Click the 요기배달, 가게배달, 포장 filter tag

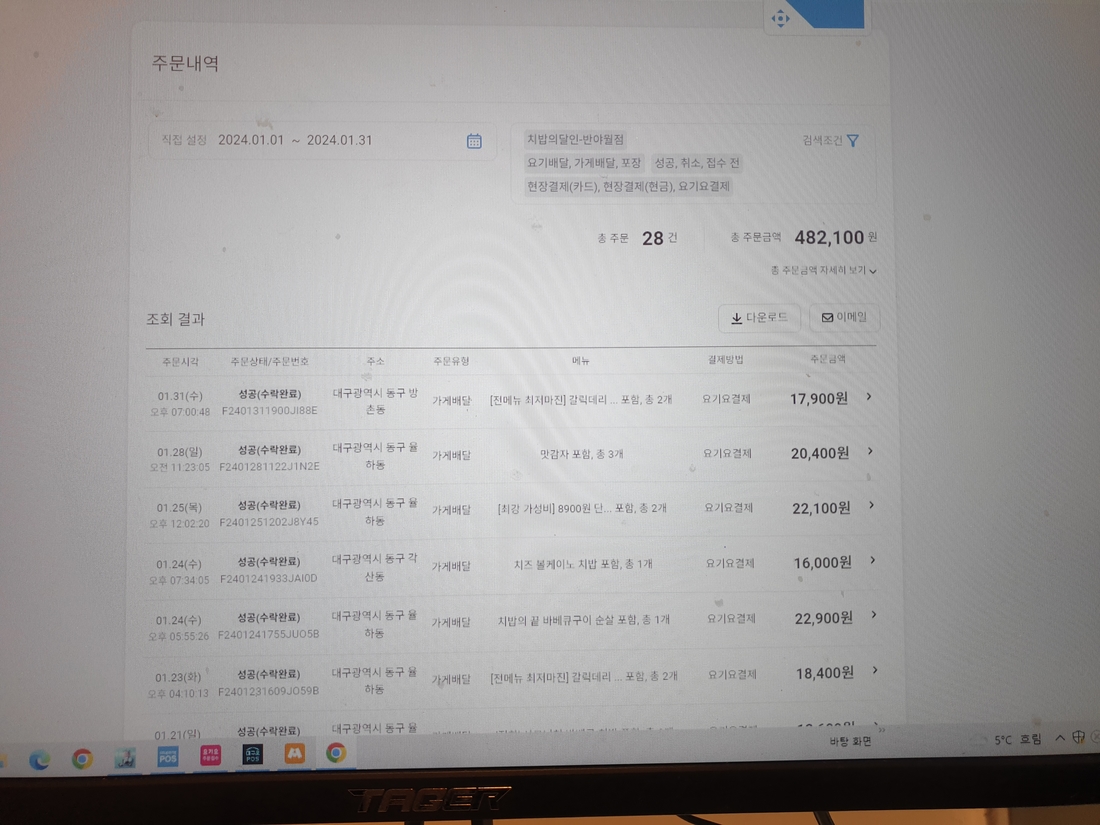tap(584, 163)
